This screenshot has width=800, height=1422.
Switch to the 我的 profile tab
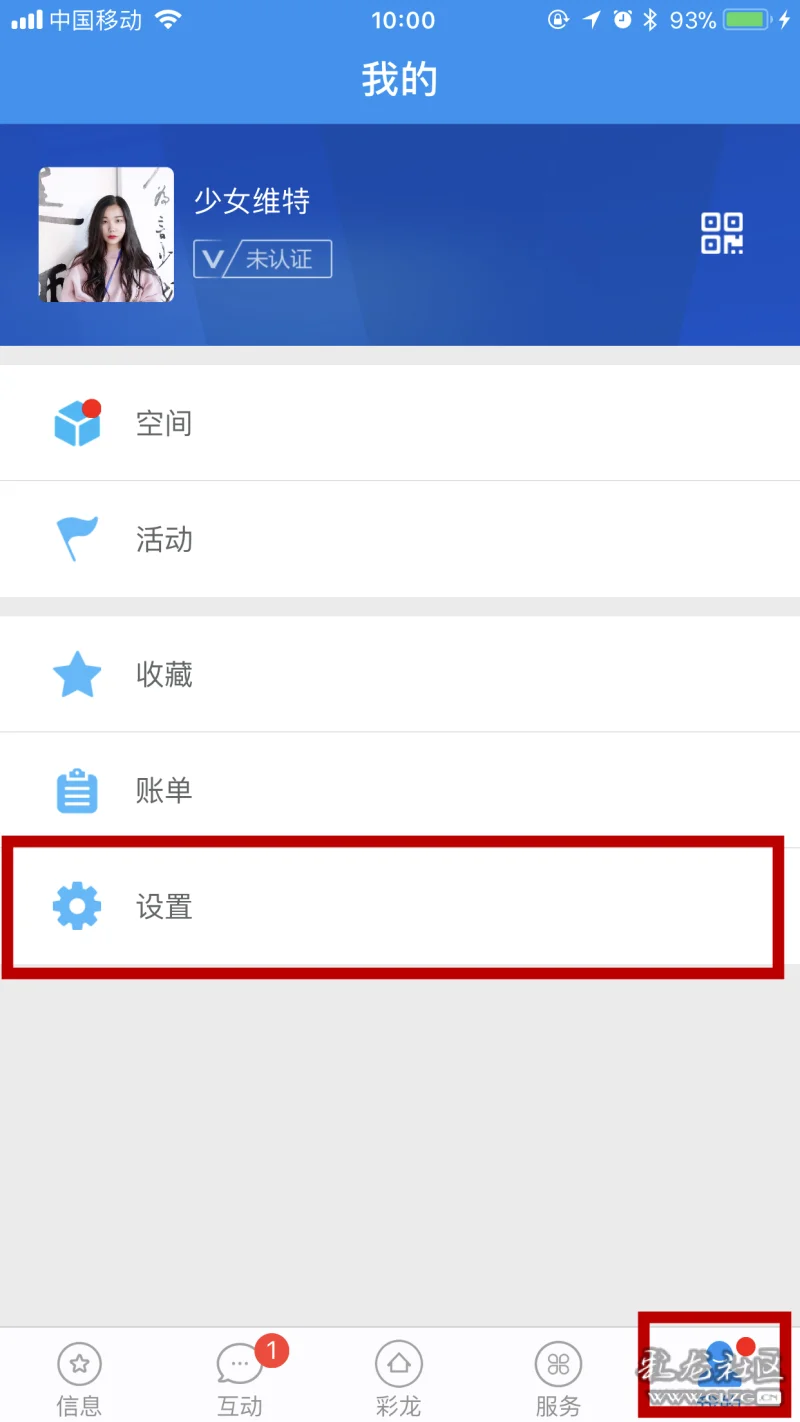(716, 1366)
